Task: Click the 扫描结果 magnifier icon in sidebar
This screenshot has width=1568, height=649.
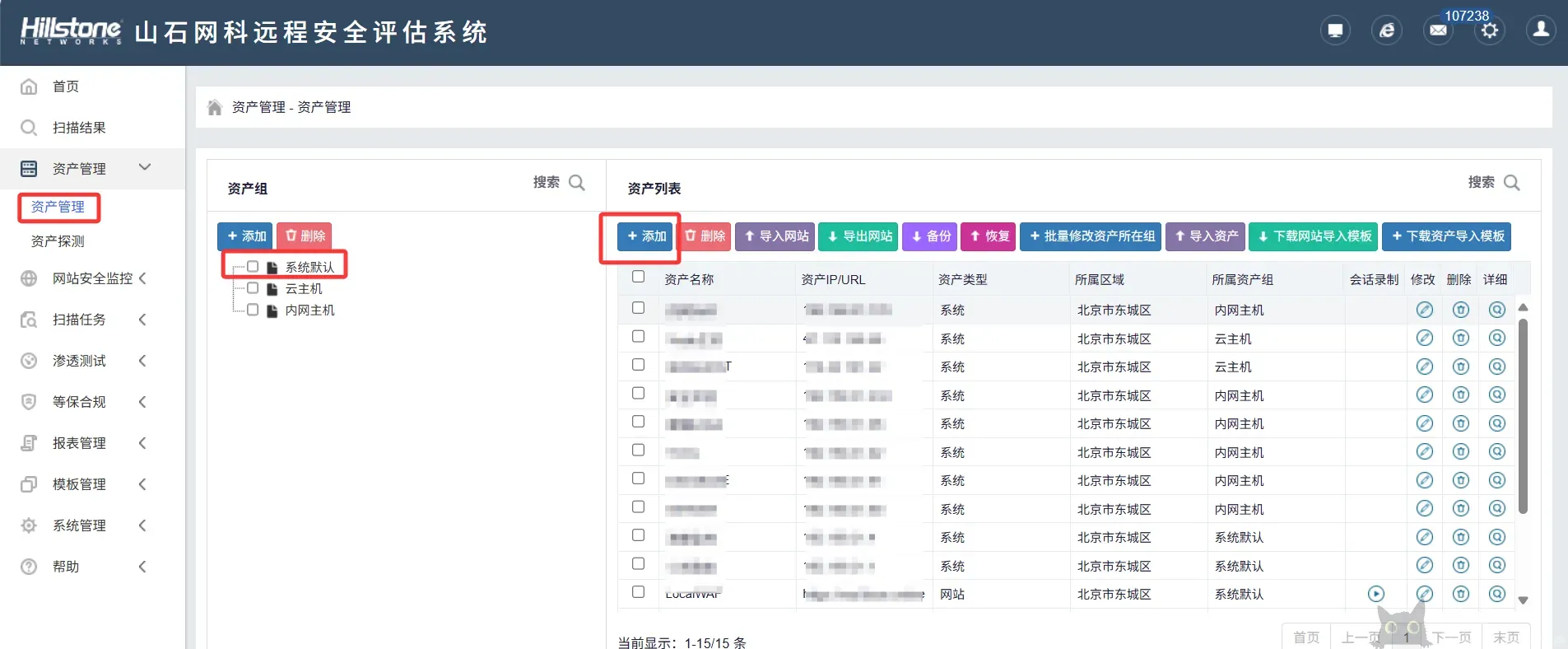Action: [x=29, y=128]
